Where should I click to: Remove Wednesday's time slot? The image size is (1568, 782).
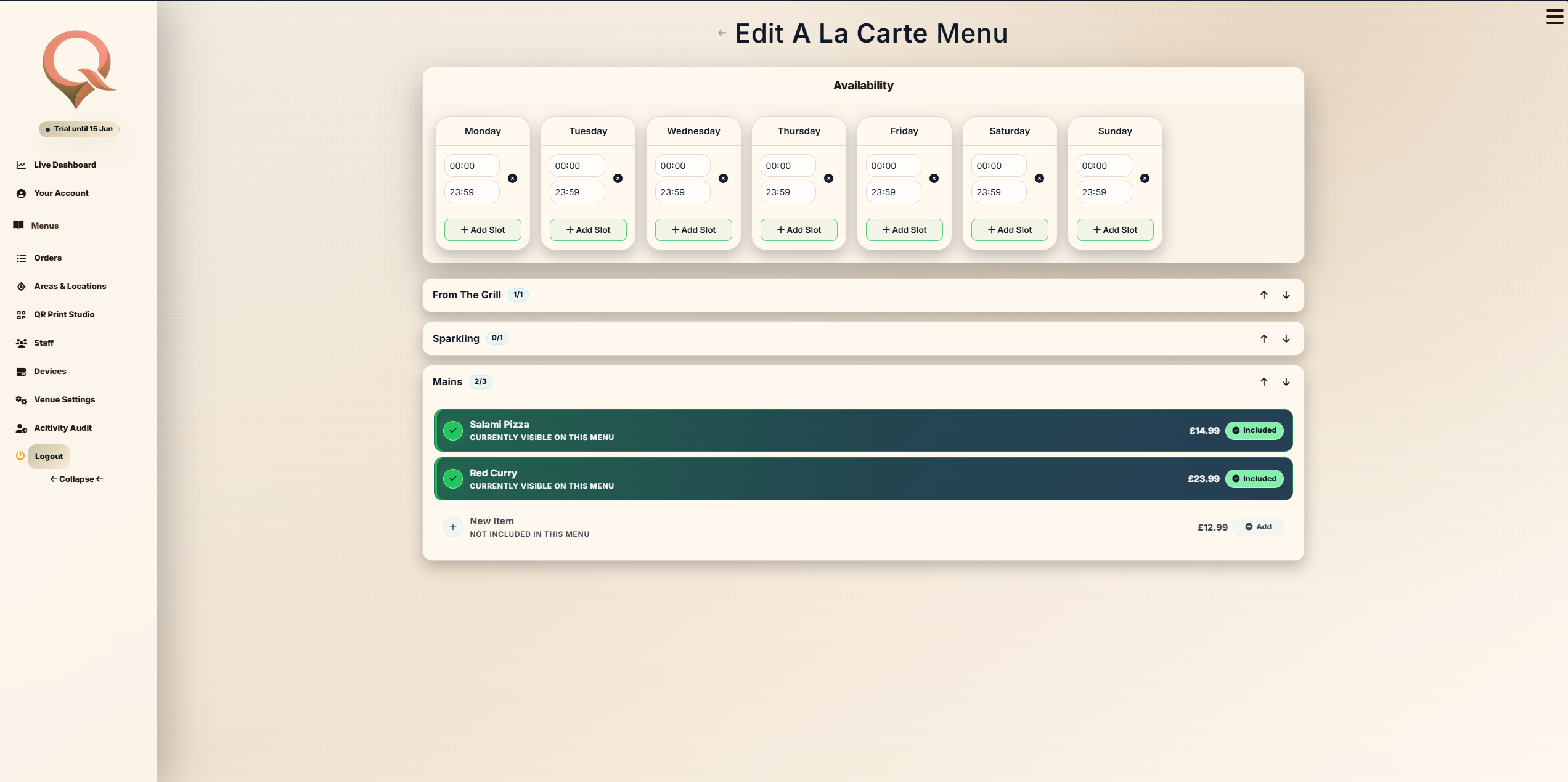(x=723, y=179)
